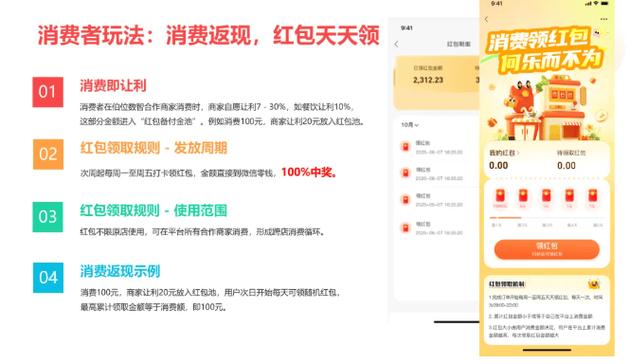Tap the fifth-day red packet icon
Screen dimensions: 629x364
pos(592,197)
